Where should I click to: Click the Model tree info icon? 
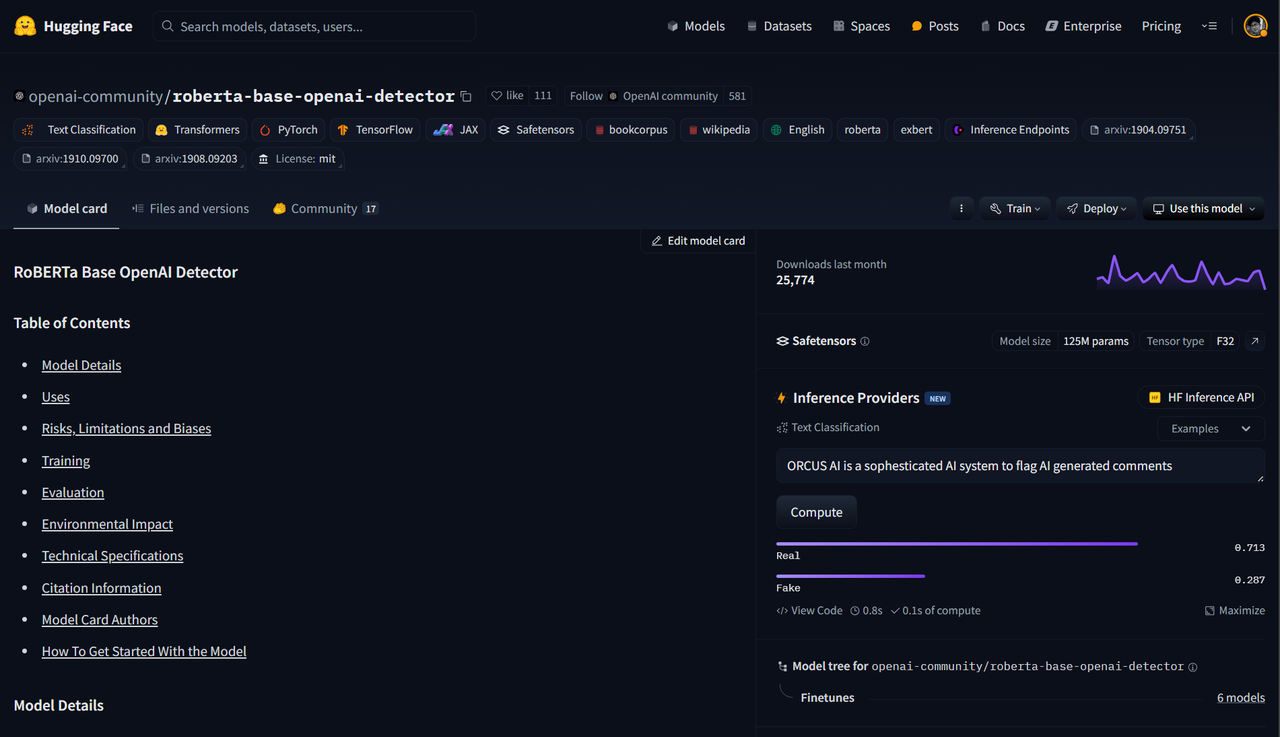pos(1193,666)
